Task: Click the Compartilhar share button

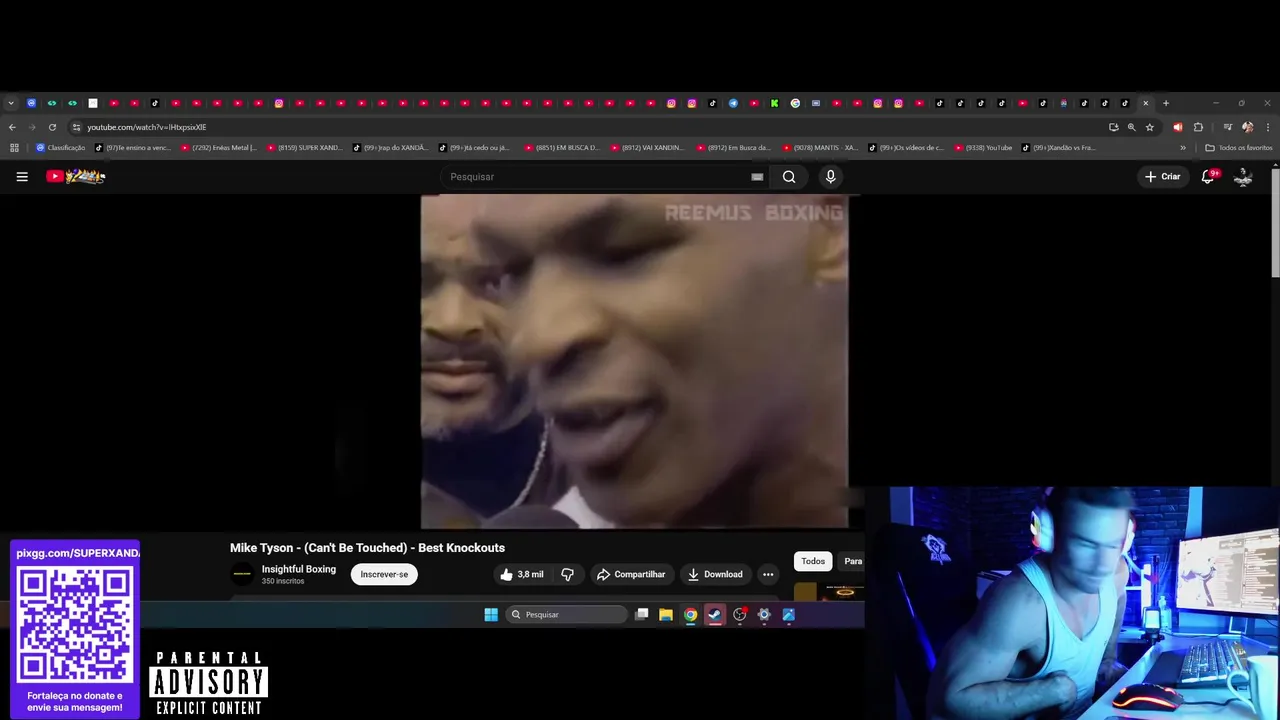Action: coord(631,574)
